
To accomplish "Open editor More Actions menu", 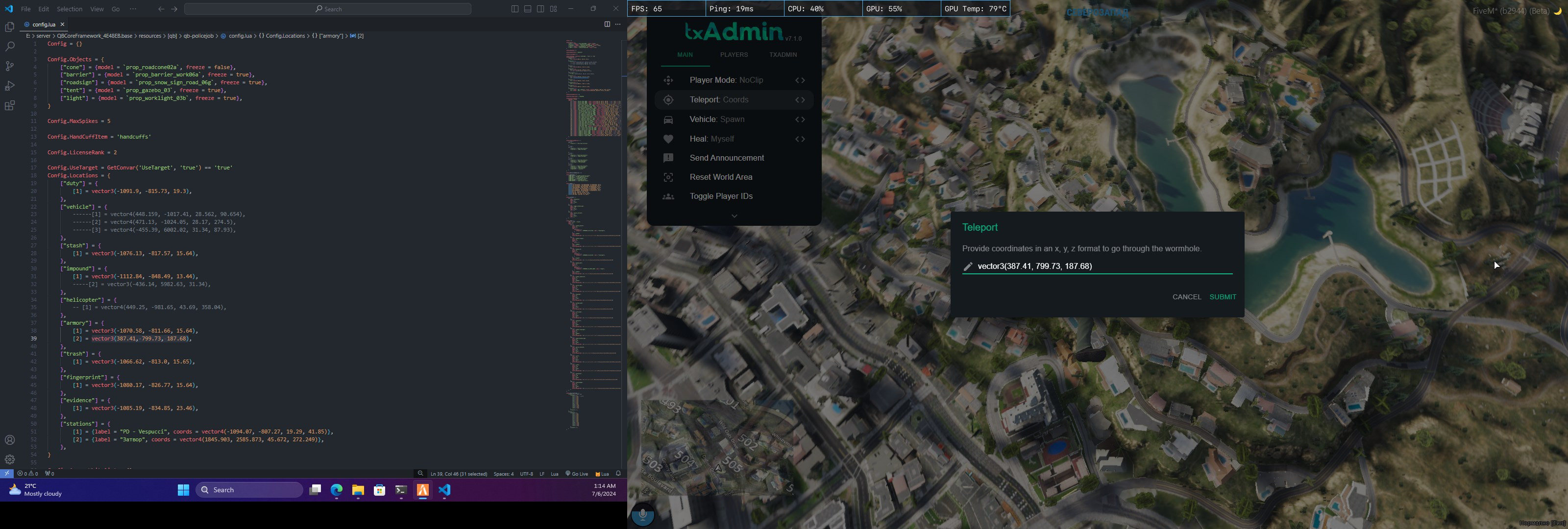I will pos(618,24).
